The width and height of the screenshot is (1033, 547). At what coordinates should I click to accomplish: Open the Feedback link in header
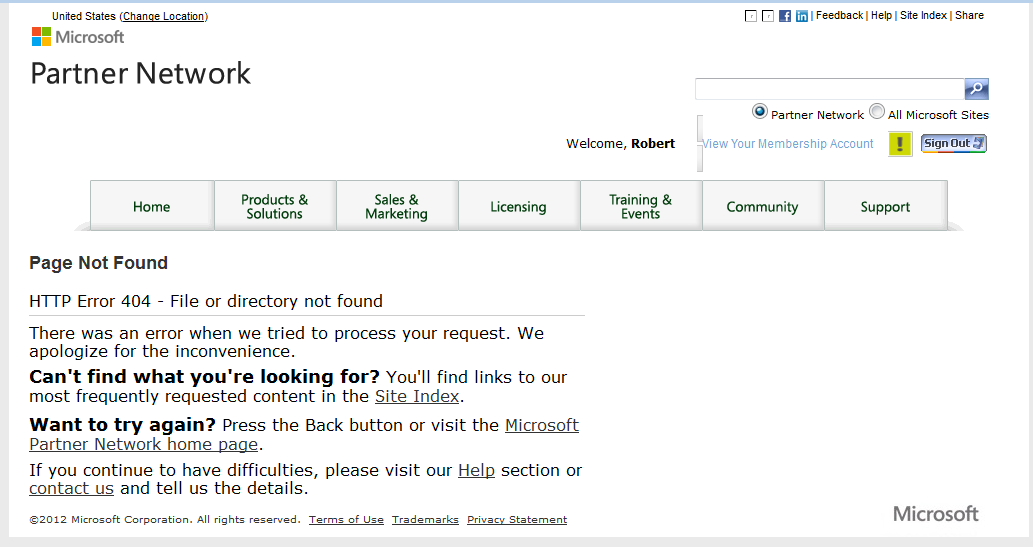(839, 15)
